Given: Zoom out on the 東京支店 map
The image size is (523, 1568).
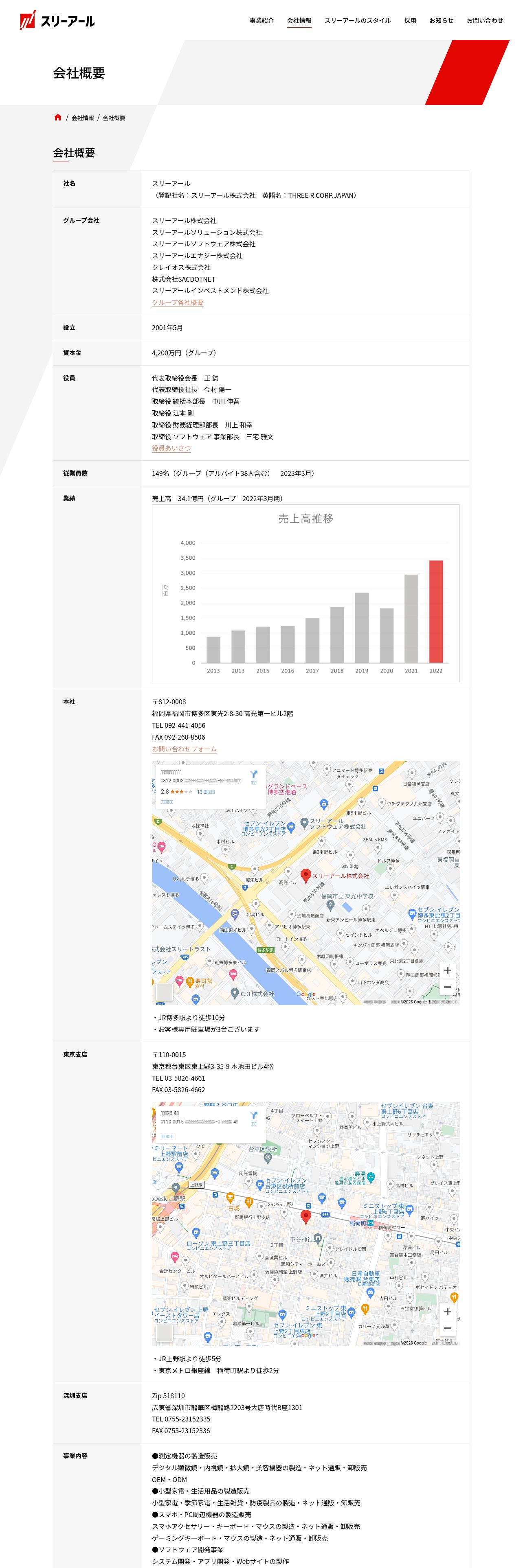Looking at the screenshot, I should [448, 1327].
